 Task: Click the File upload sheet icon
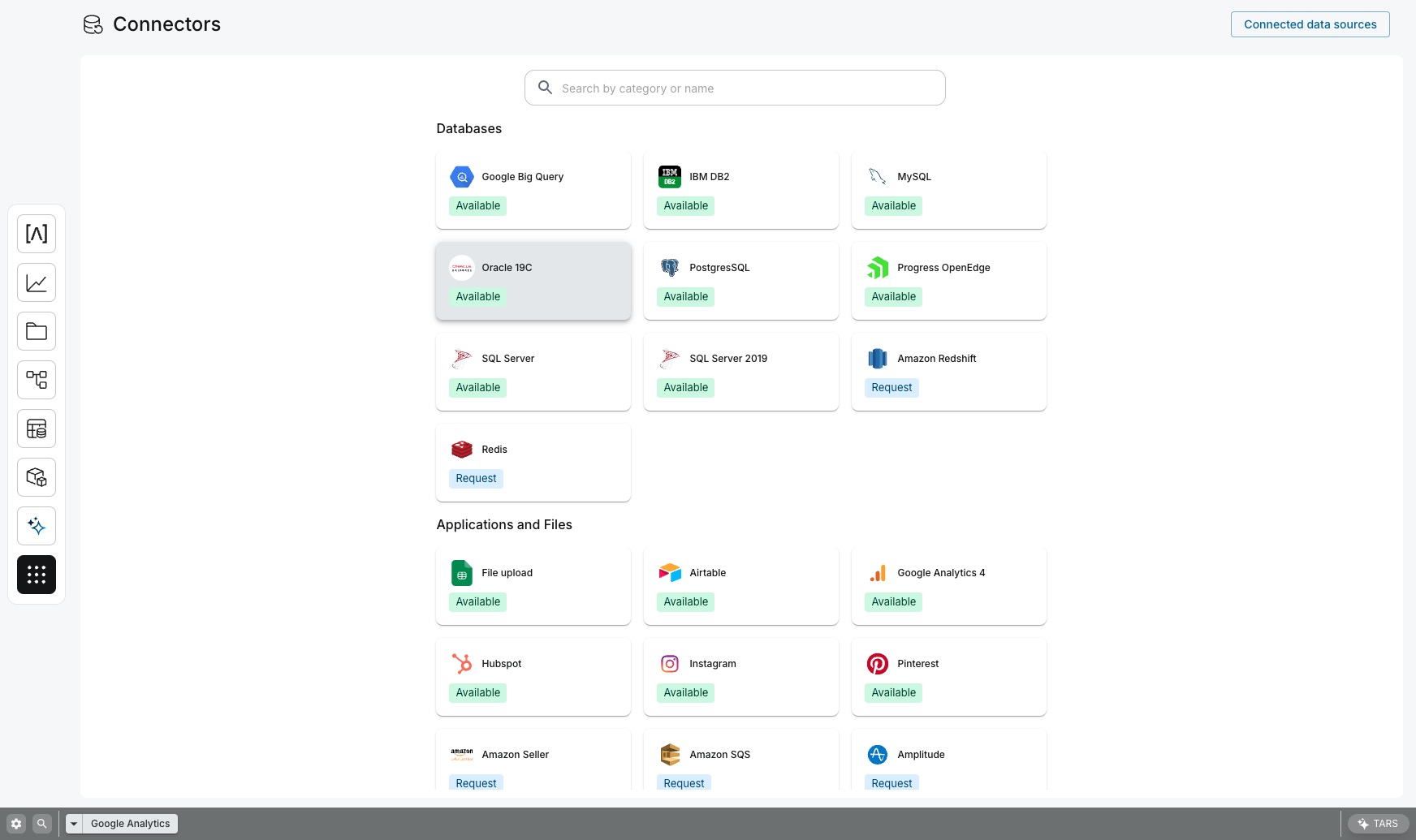point(462,573)
